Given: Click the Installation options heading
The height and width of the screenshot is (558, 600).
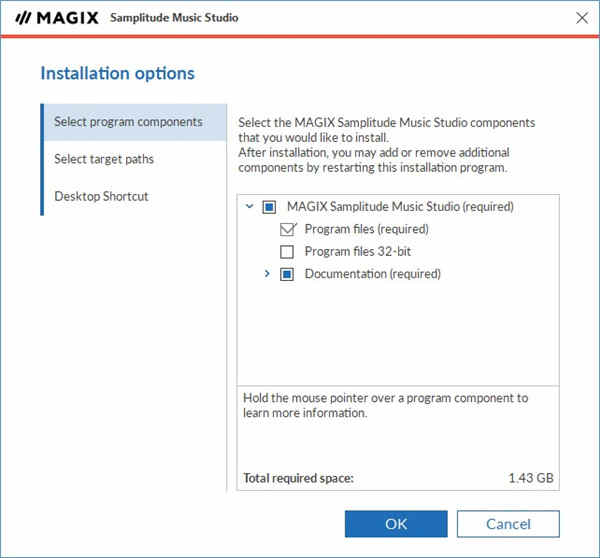Looking at the screenshot, I should coord(117,73).
